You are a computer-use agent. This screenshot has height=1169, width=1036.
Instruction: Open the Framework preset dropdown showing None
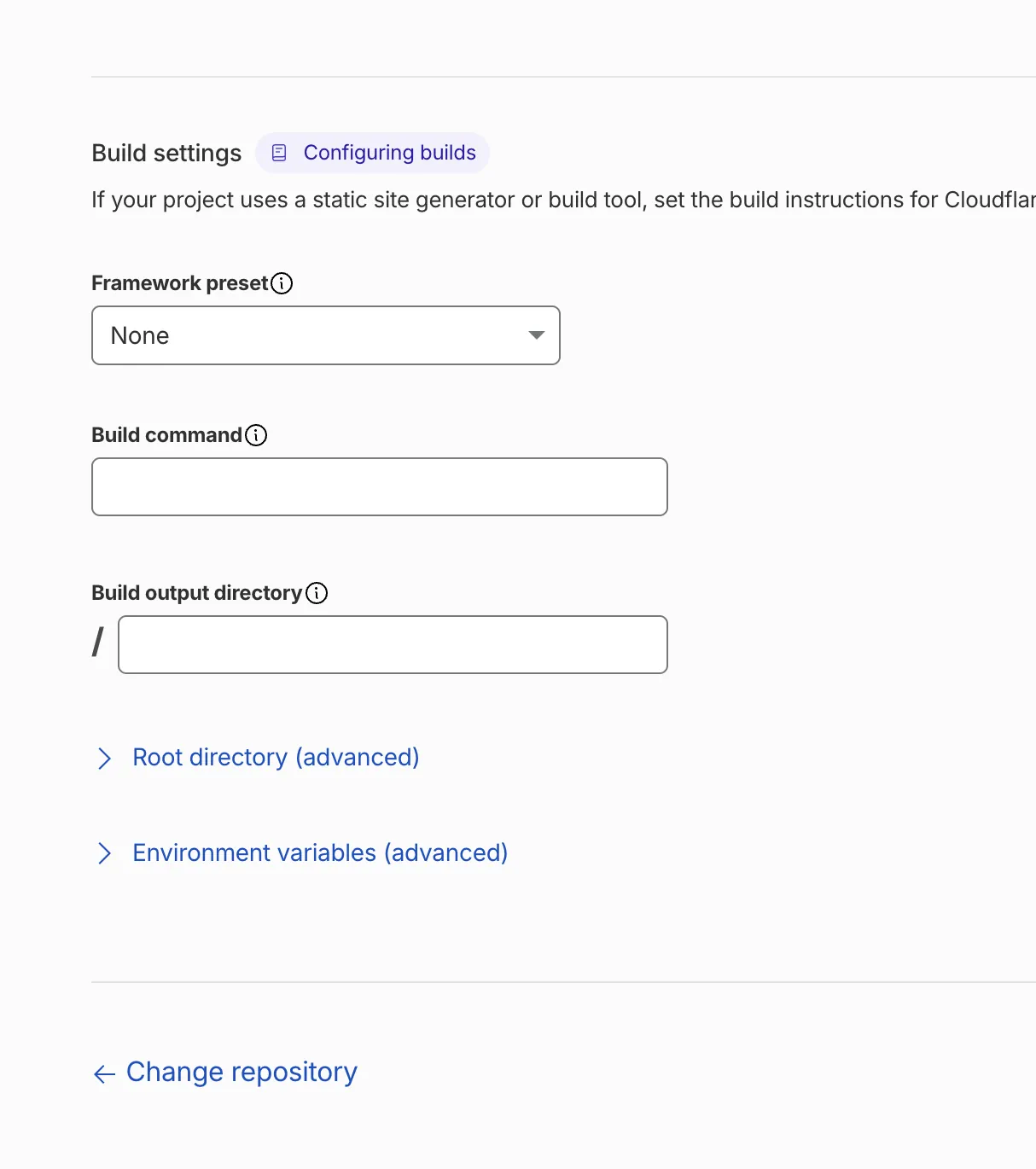click(326, 335)
